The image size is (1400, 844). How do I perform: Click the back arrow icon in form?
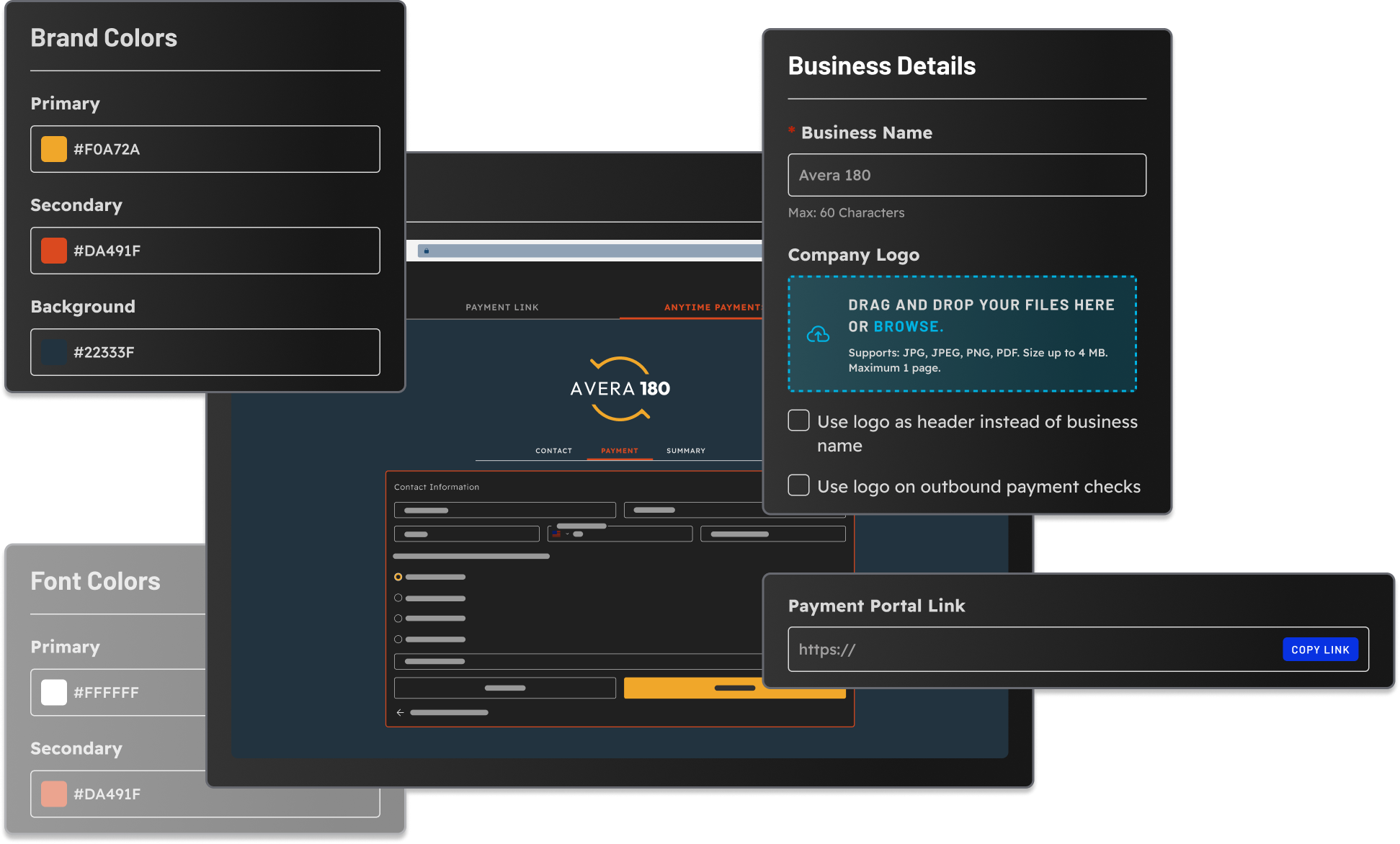click(x=401, y=712)
